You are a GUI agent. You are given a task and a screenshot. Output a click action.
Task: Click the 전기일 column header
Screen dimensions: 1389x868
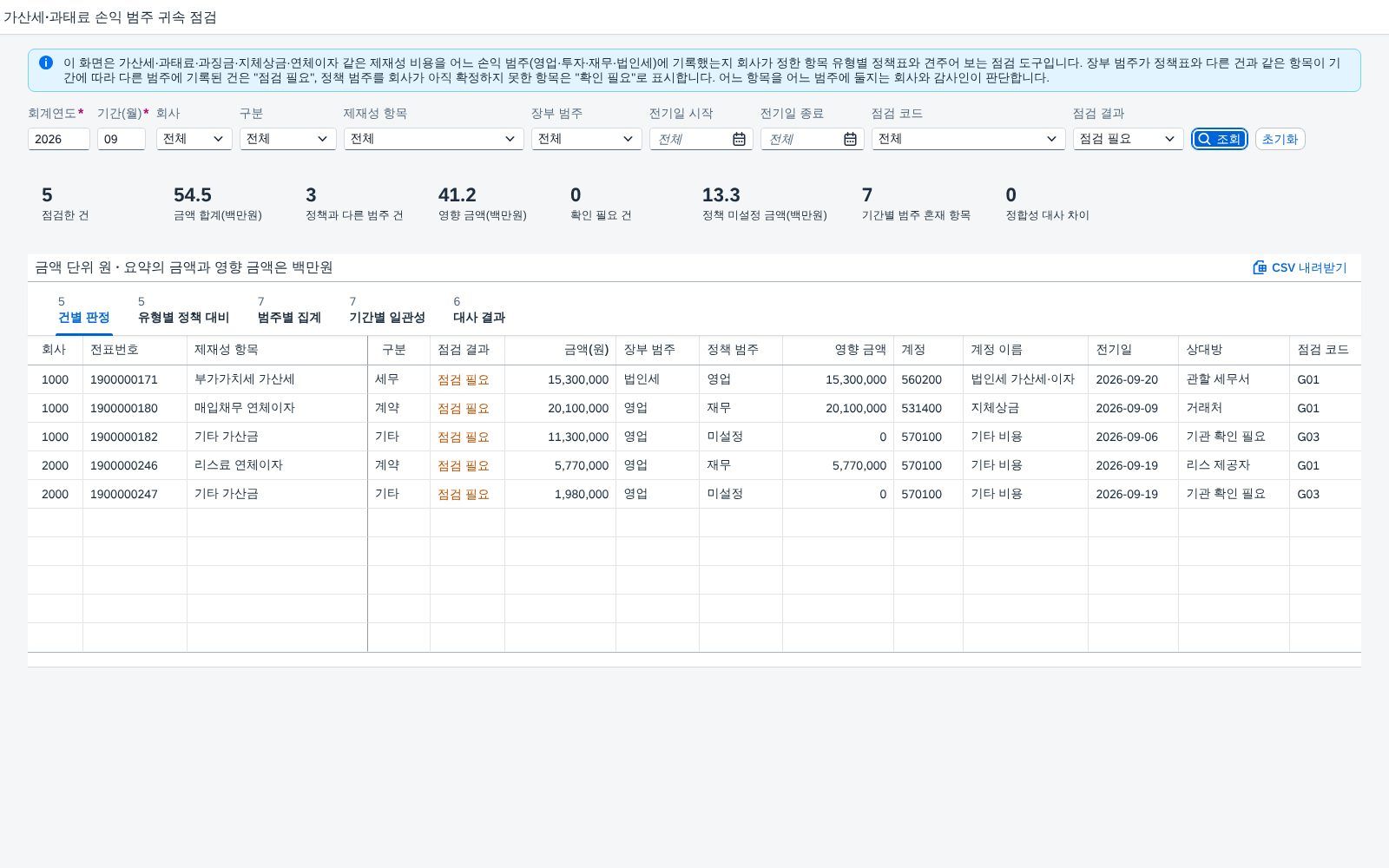click(x=1134, y=350)
